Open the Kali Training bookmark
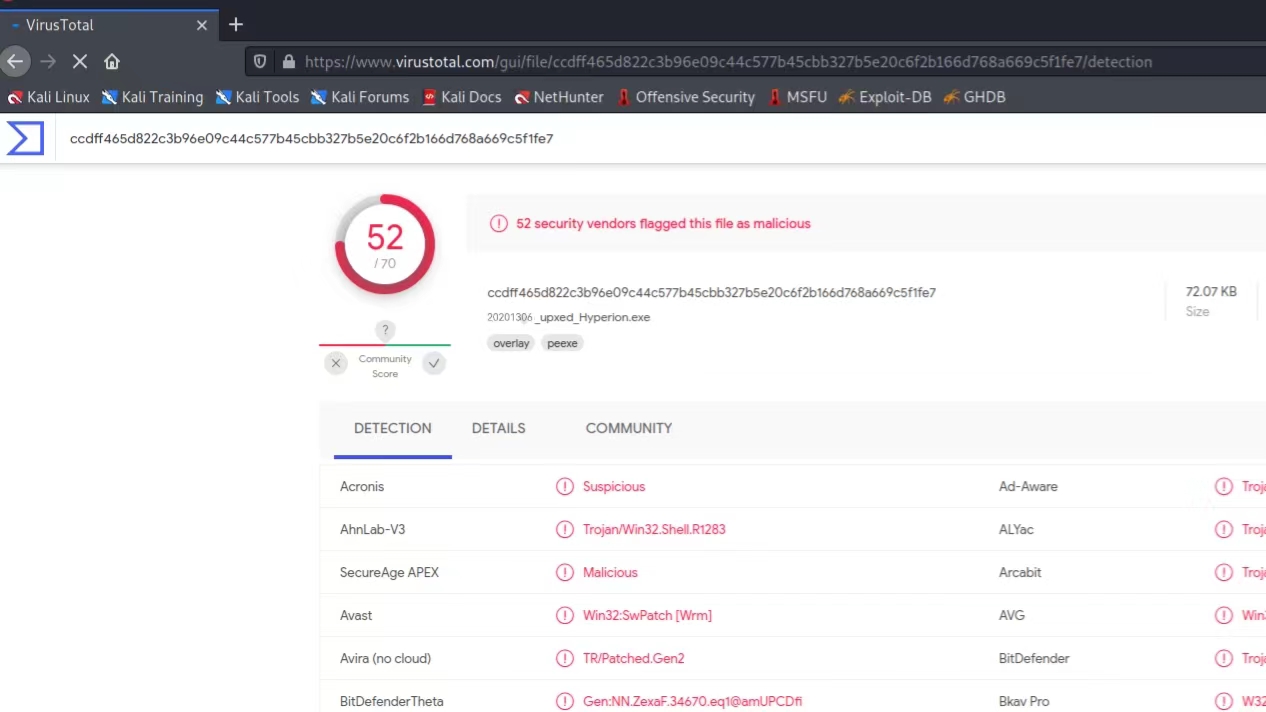The image size is (1266, 712). coord(152,97)
